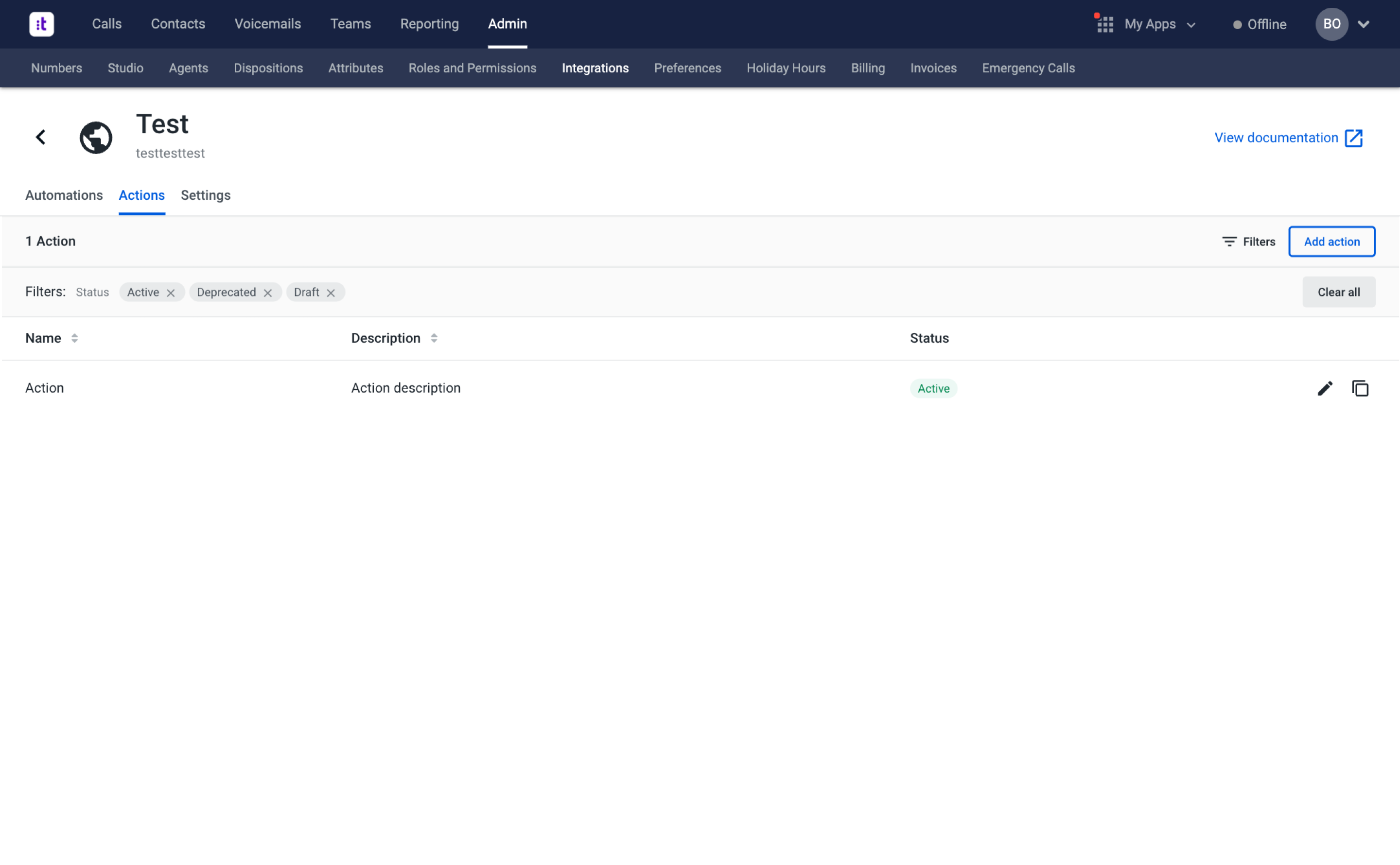Open the Settings tab
The image size is (1400, 865).
pos(206,195)
